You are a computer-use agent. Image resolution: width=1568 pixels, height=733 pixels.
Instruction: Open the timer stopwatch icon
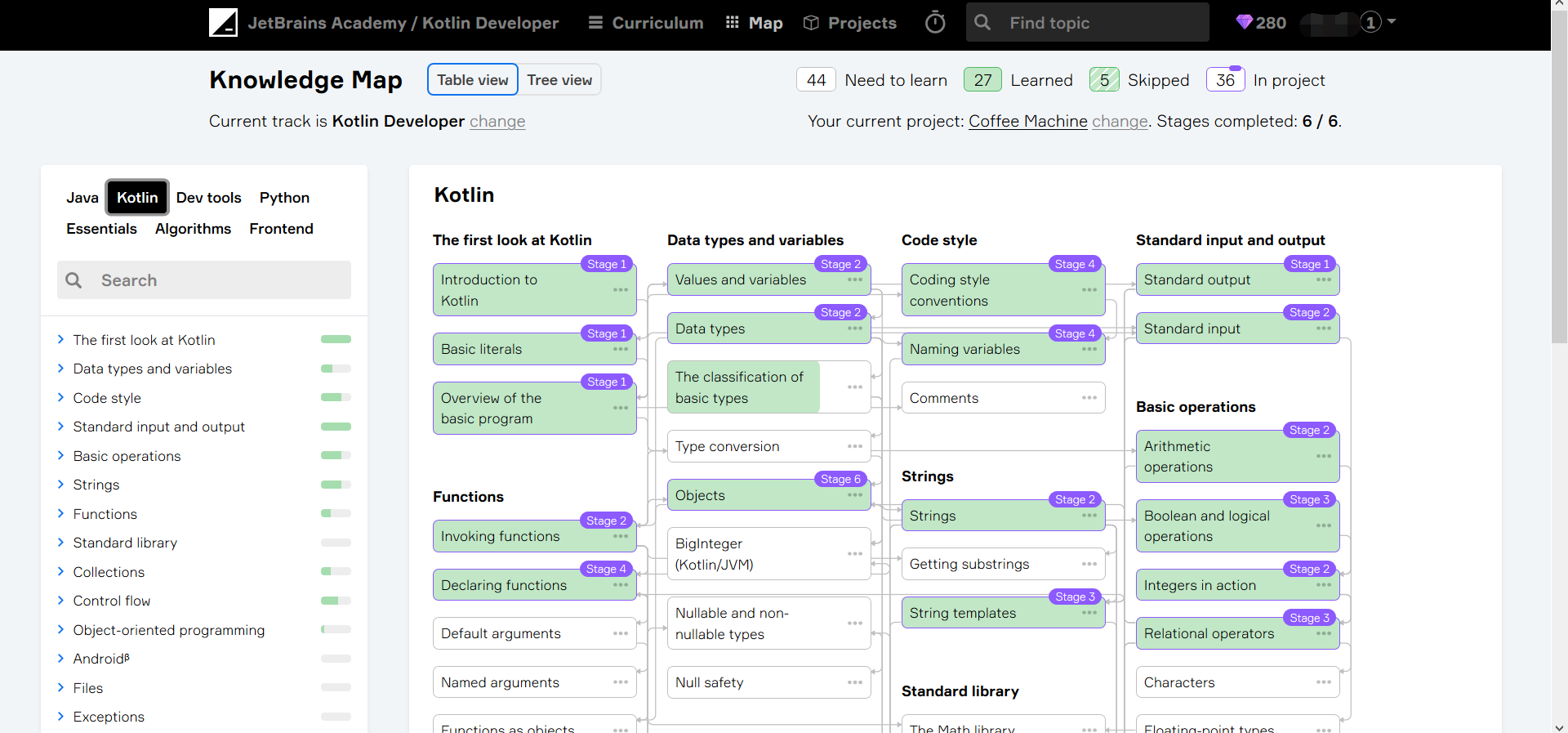935,23
